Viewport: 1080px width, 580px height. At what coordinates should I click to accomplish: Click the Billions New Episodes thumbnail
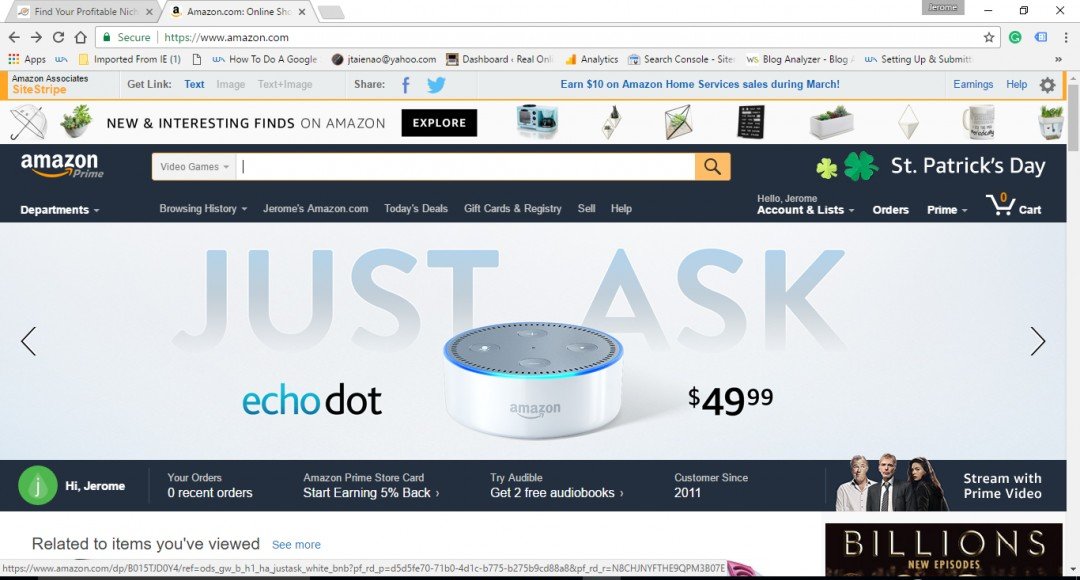click(x=944, y=550)
